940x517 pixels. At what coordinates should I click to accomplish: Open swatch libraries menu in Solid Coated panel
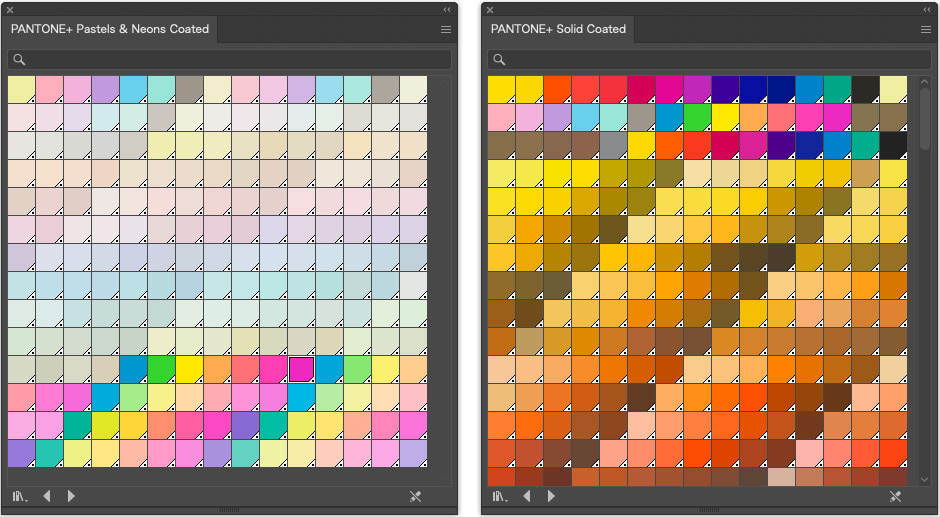500,496
